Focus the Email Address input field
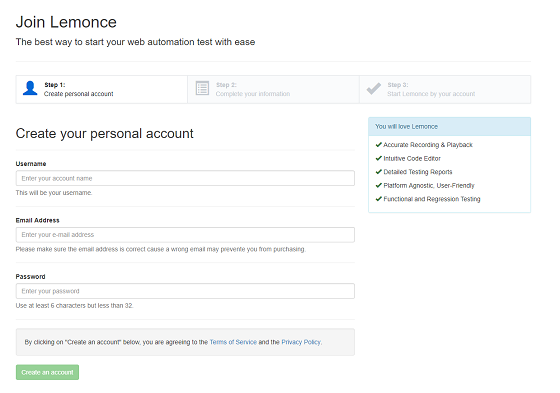This screenshot has width=560, height=393. point(185,235)
